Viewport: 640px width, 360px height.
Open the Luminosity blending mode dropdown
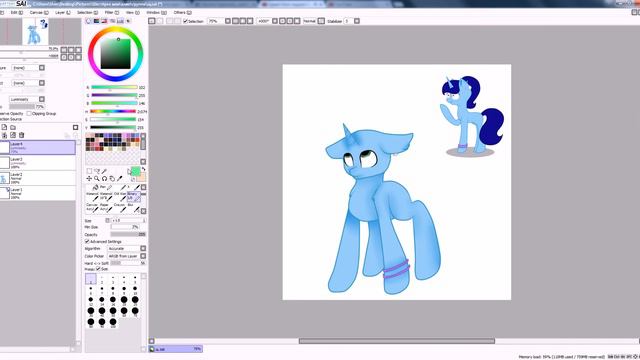[x=27, y=99]
